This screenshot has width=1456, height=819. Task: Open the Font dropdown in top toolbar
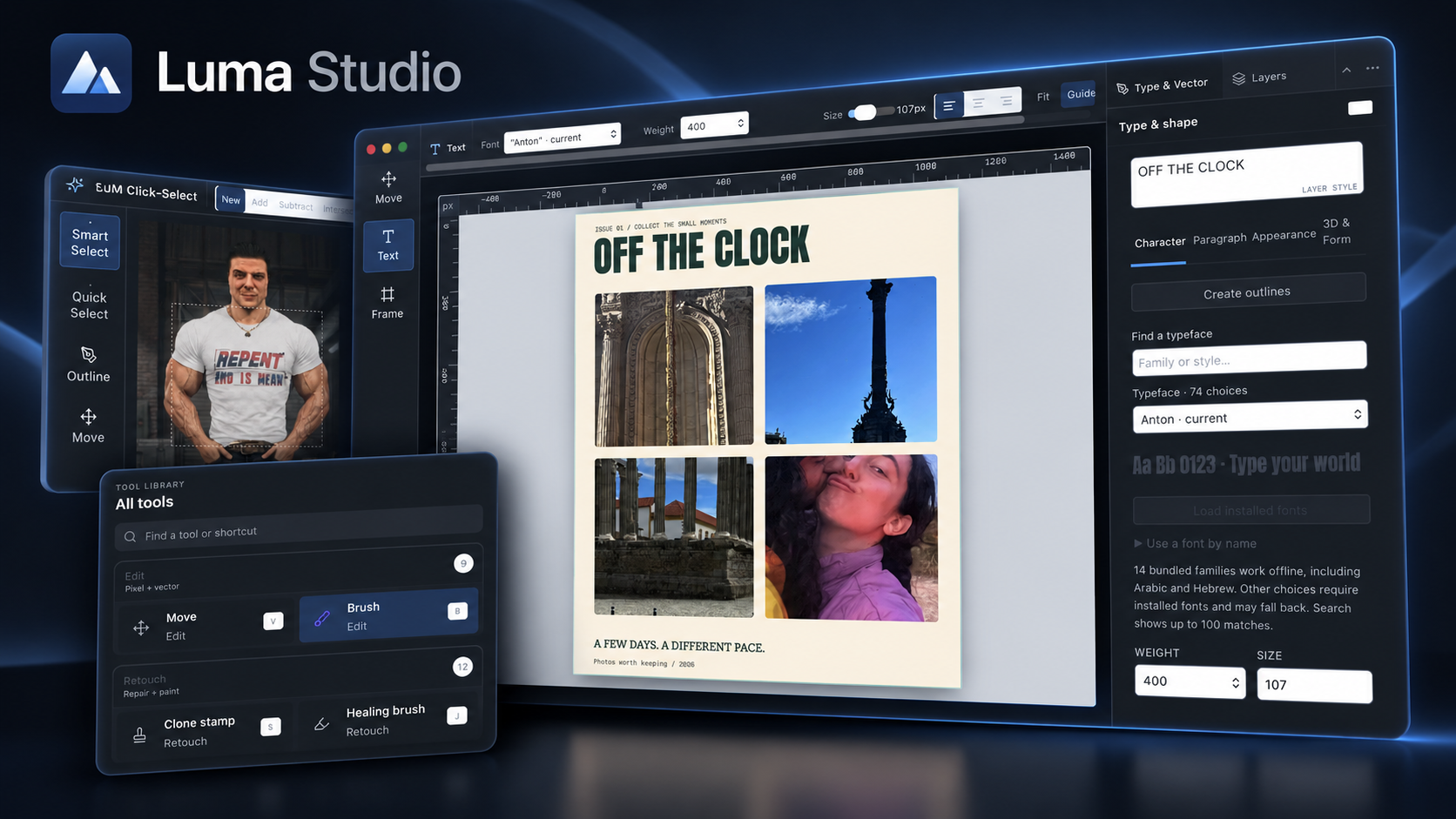click(563, 138)
